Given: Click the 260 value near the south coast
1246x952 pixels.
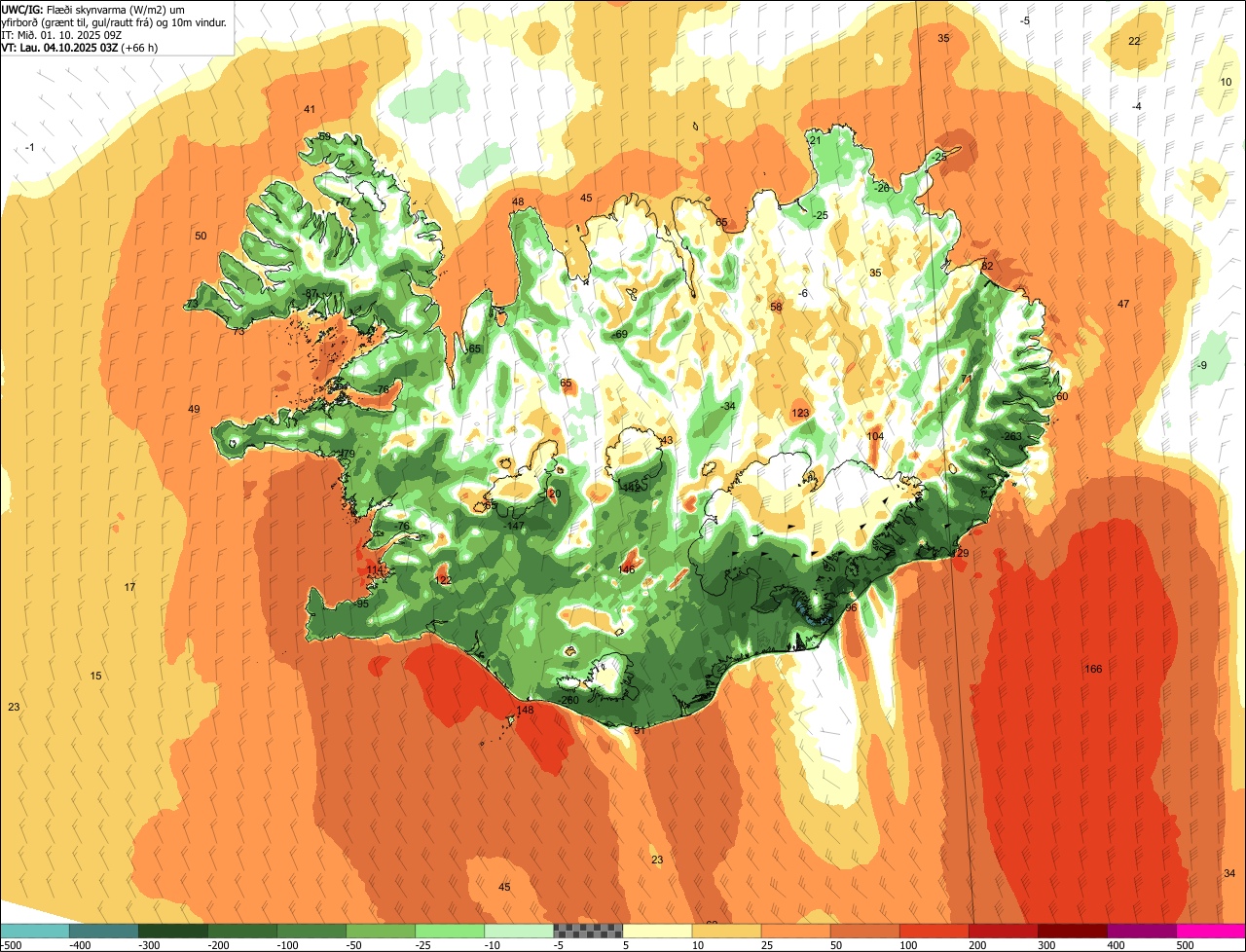Looking at the screenshot, I should [x=570, y=701].
